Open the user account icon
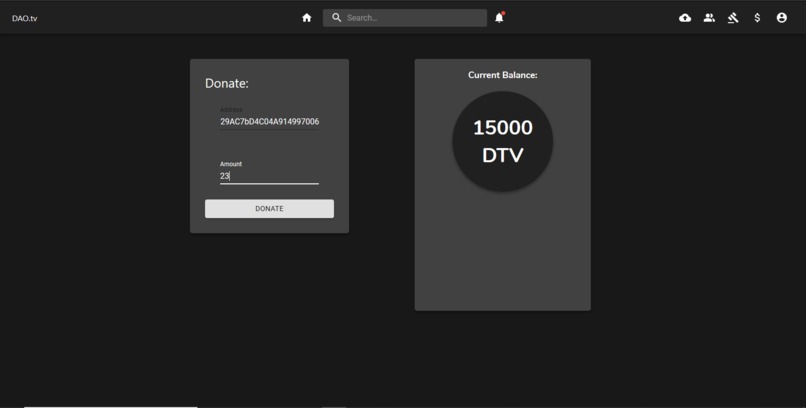Image resolution: width=806 pixels, height=408 pixels. pyautogui.click(x=781, y=18)
